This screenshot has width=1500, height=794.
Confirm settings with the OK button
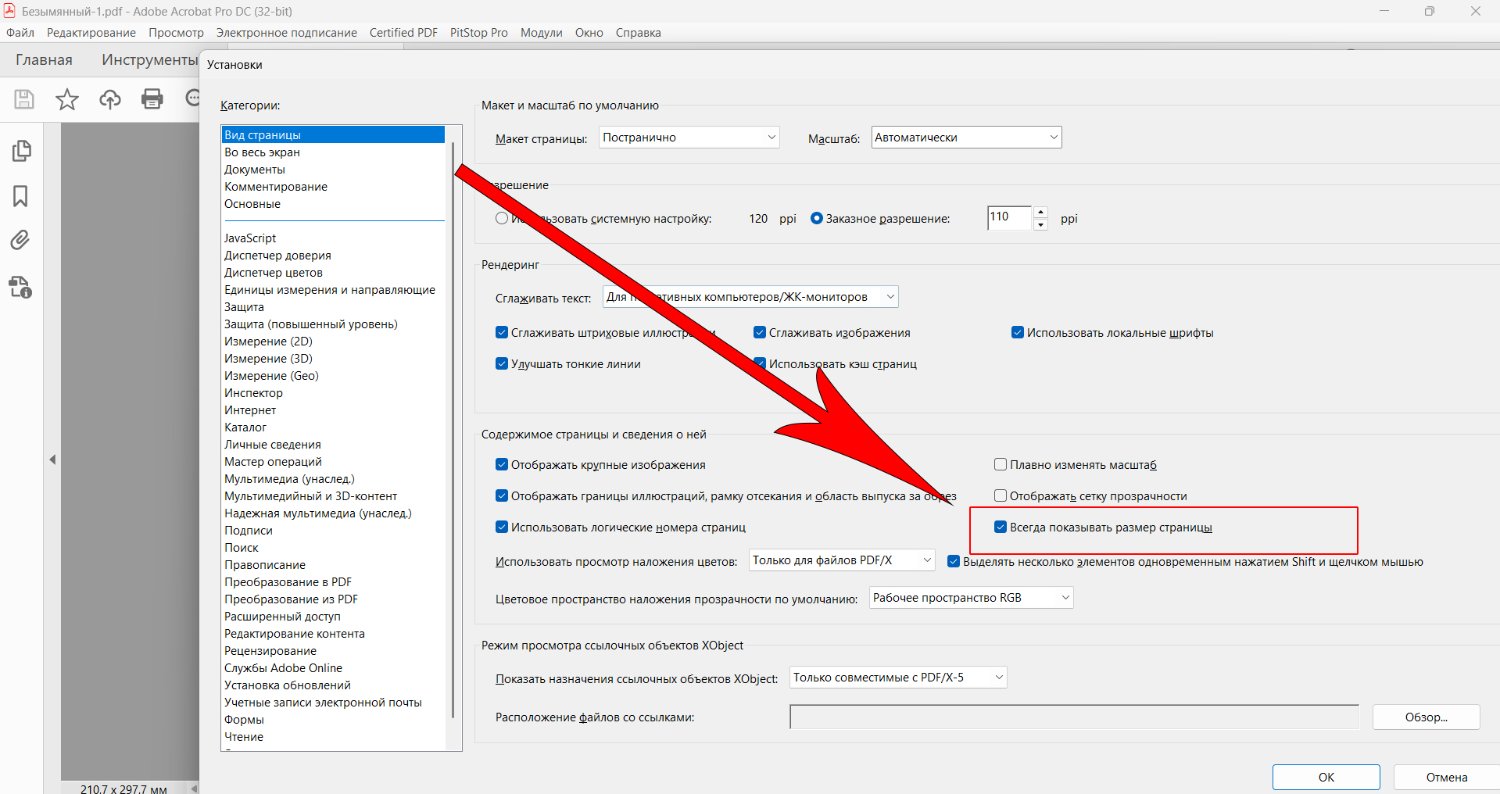(1326, 777)
